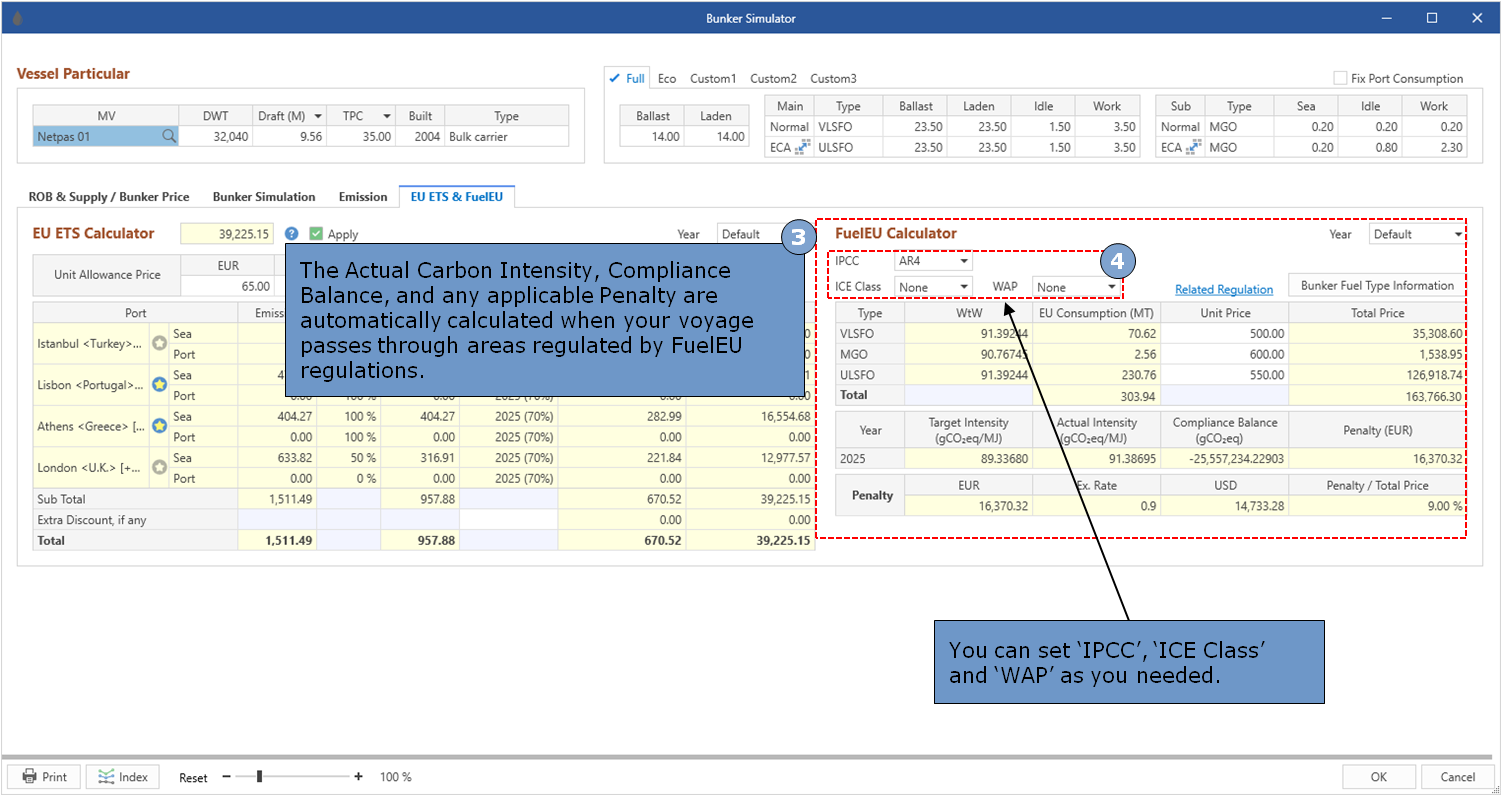
Task: Click the star icon for Athens port
Action: pyautogui.click(x=159, y=426)
